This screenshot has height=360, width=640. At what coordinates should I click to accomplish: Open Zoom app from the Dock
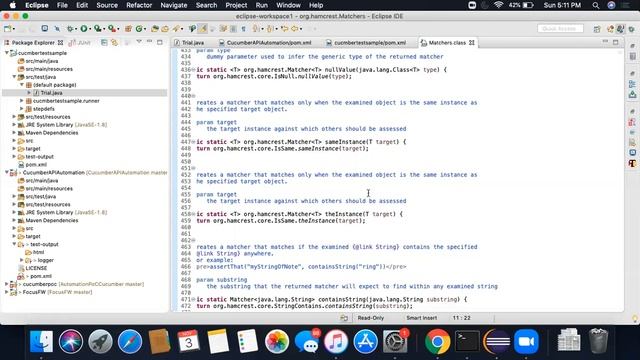[x=526, y=341]
